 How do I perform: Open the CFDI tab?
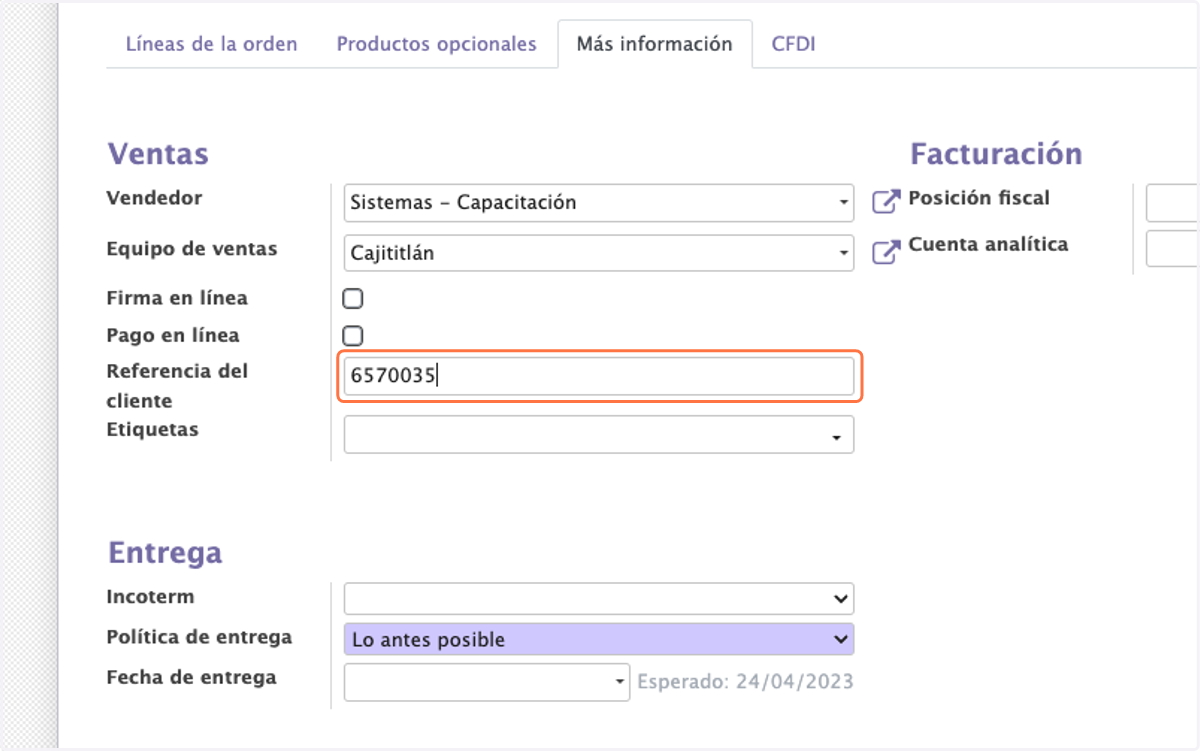(x=794, y=44)
